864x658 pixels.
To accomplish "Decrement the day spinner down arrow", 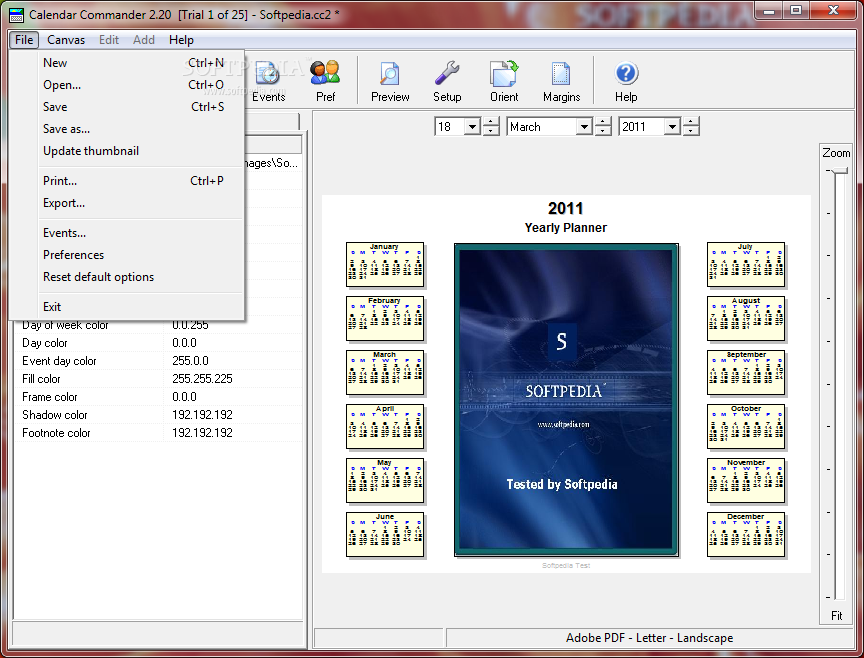I will point(491,131).
